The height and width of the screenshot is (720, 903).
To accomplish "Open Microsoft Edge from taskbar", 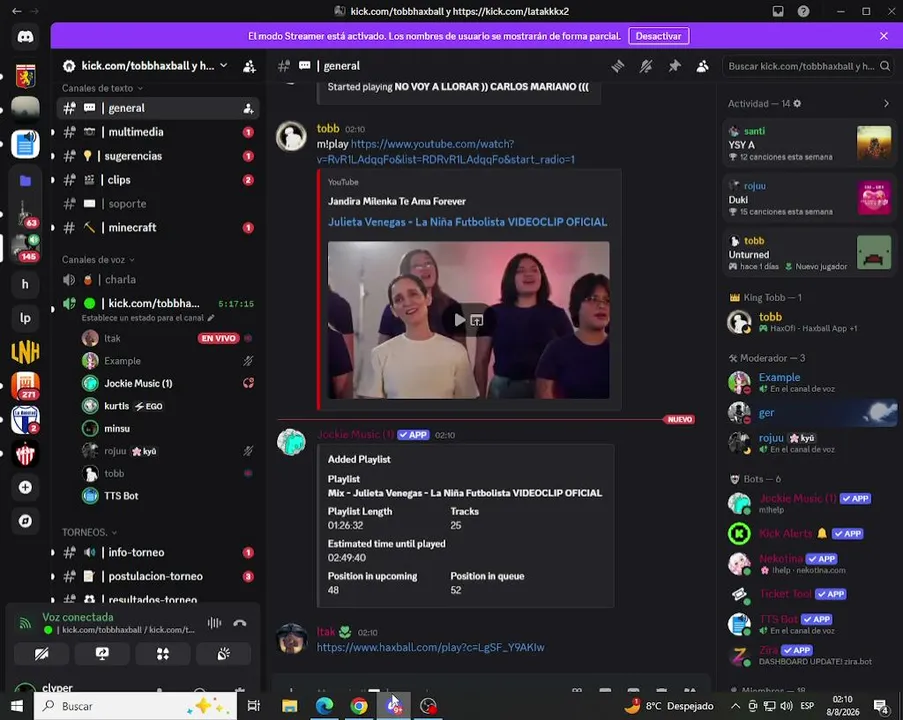I will 324,706.
